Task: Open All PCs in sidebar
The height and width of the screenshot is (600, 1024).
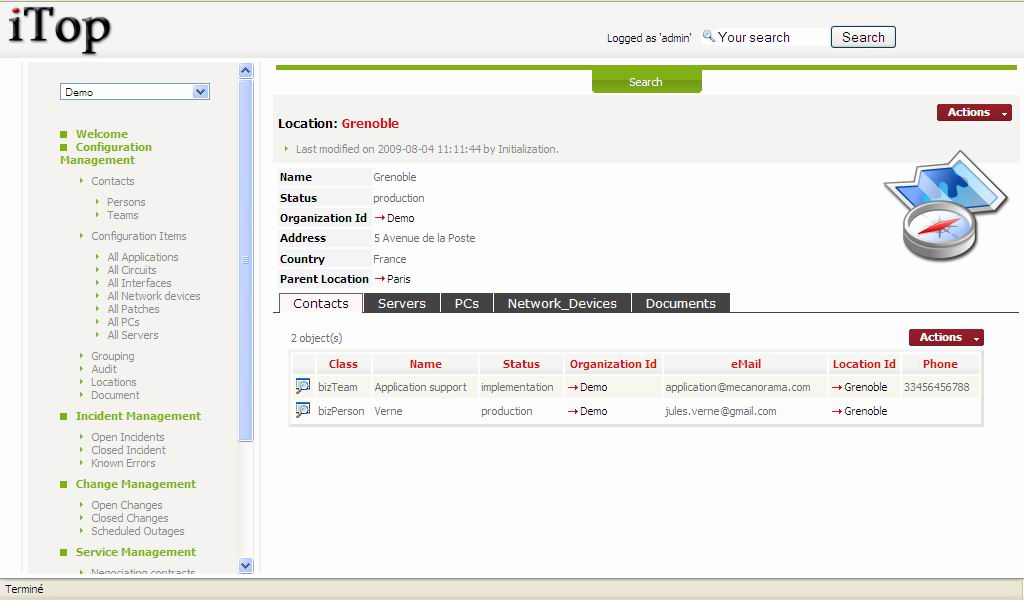Action: [x=123, y=322]
